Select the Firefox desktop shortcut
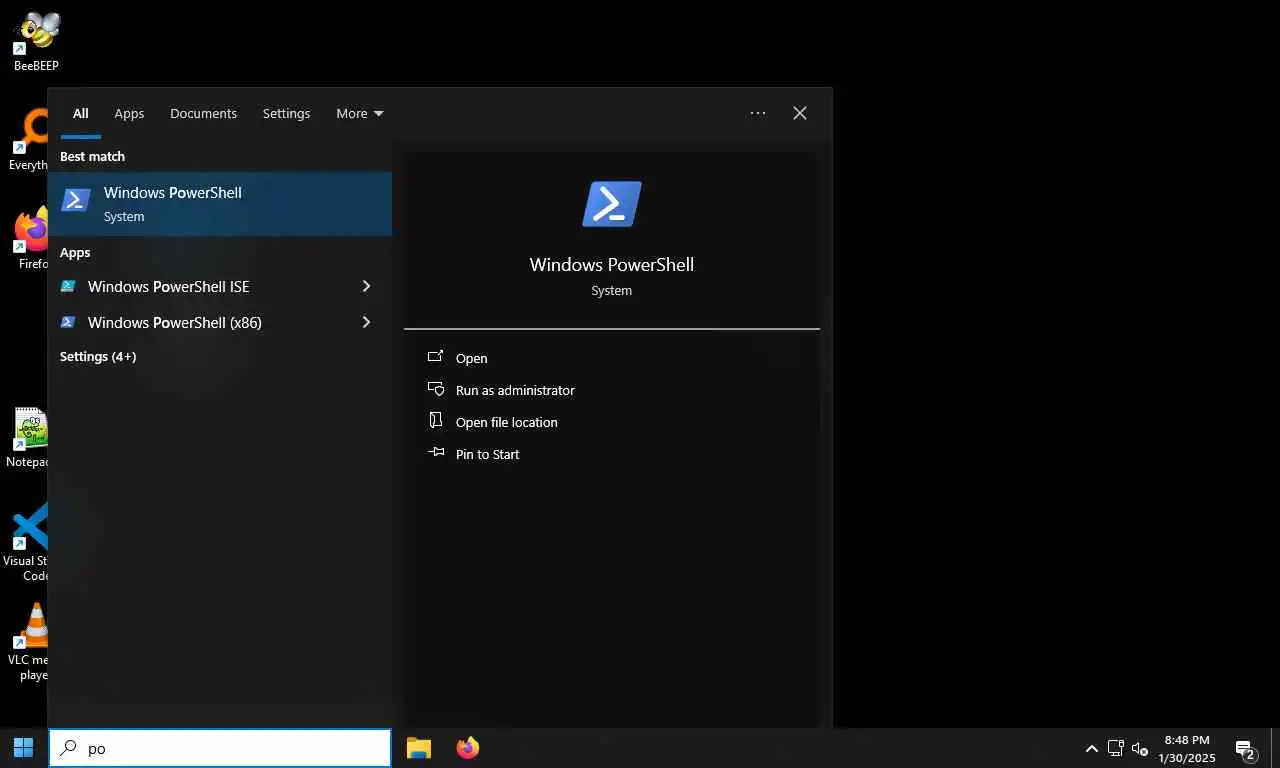The height and width of the screenshot is (768, 1280). pos(30,240)
